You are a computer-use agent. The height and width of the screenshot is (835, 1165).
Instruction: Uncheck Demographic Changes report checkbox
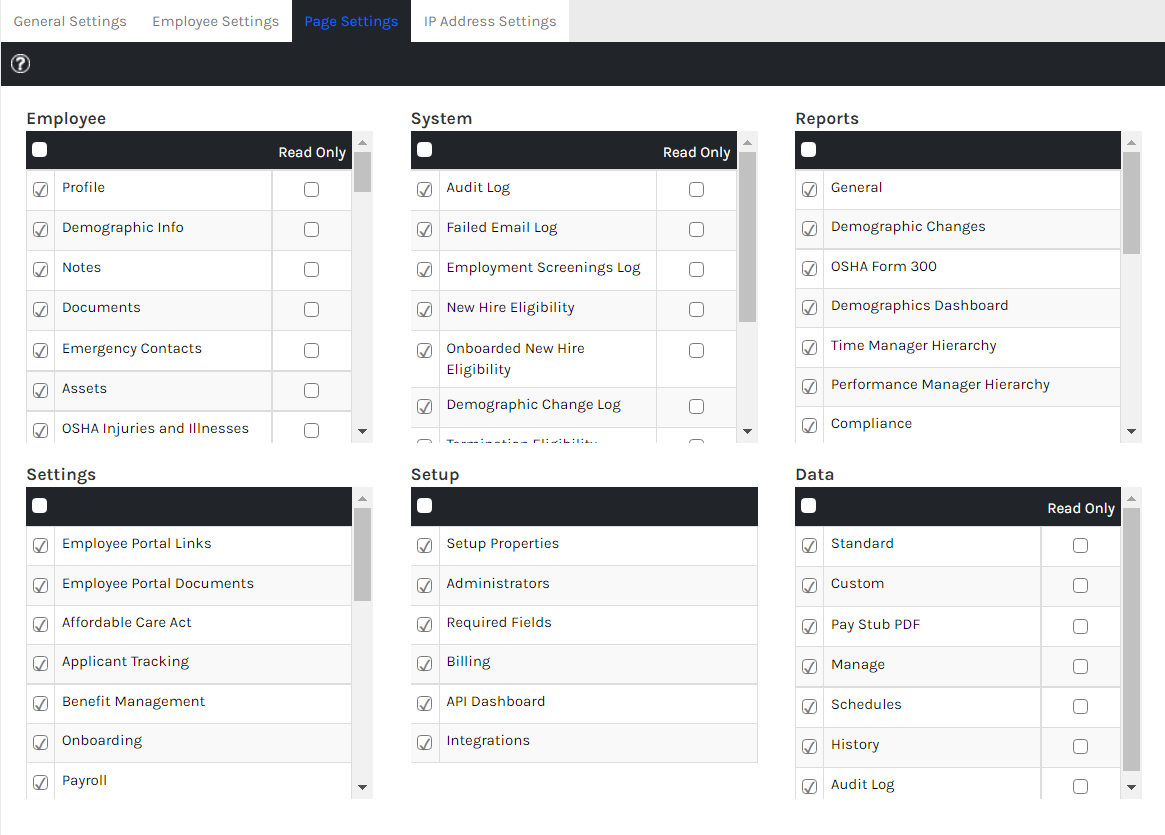(x=810, y=229)
